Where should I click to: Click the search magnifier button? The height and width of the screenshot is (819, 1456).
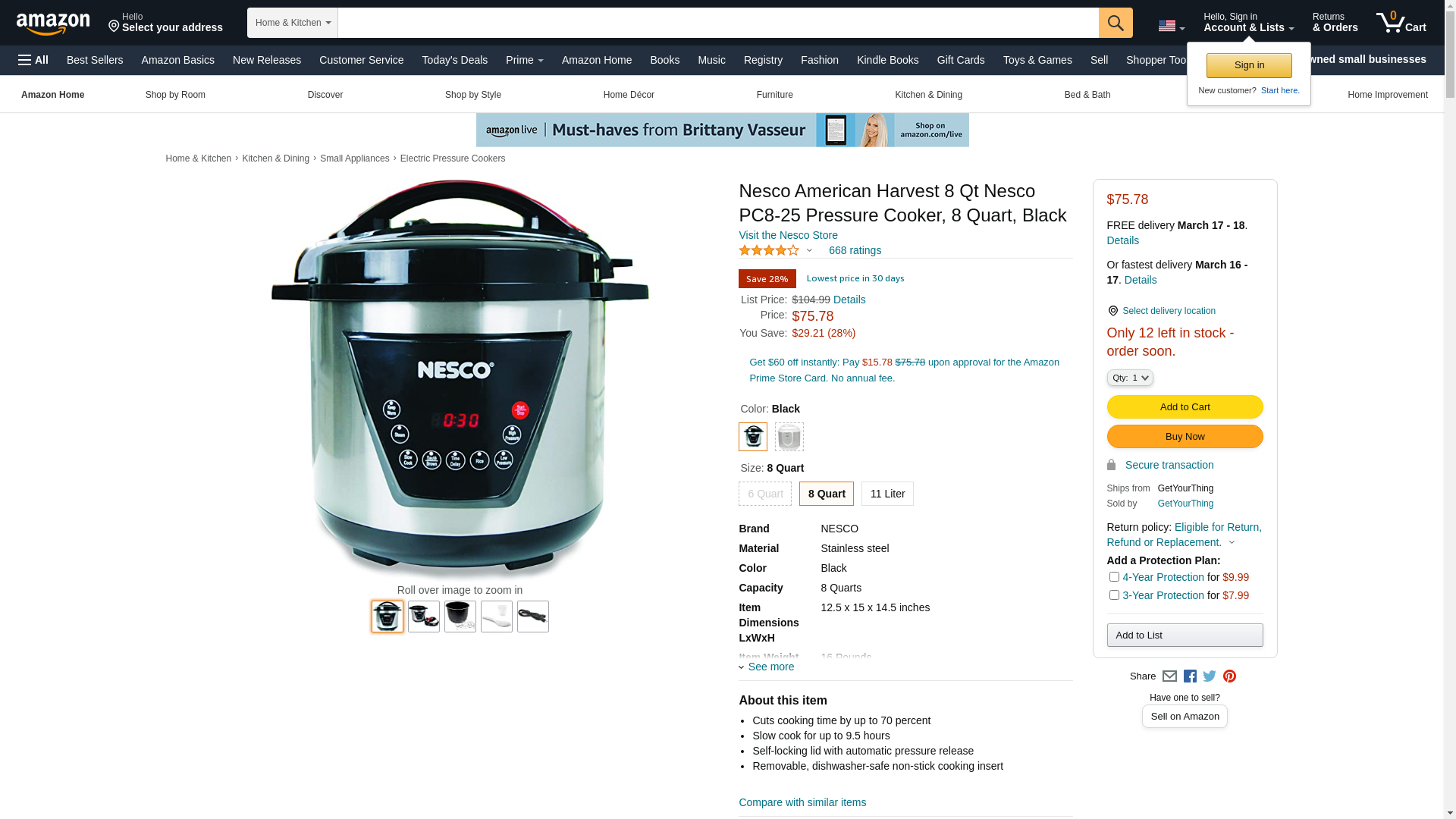(1116, 23)
